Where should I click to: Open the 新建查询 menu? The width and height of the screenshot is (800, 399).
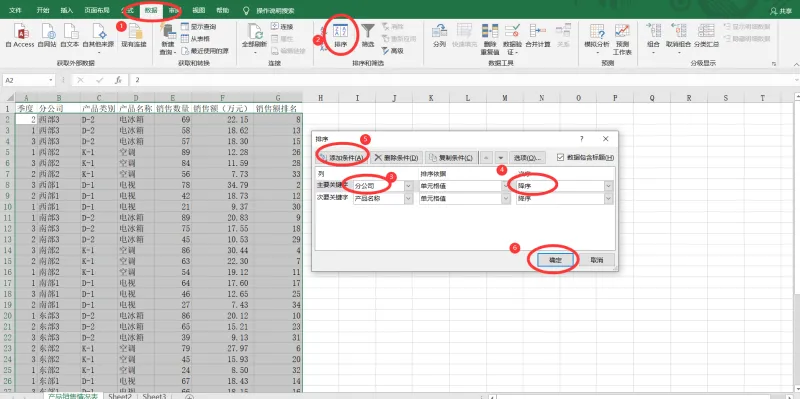(168, 39)
